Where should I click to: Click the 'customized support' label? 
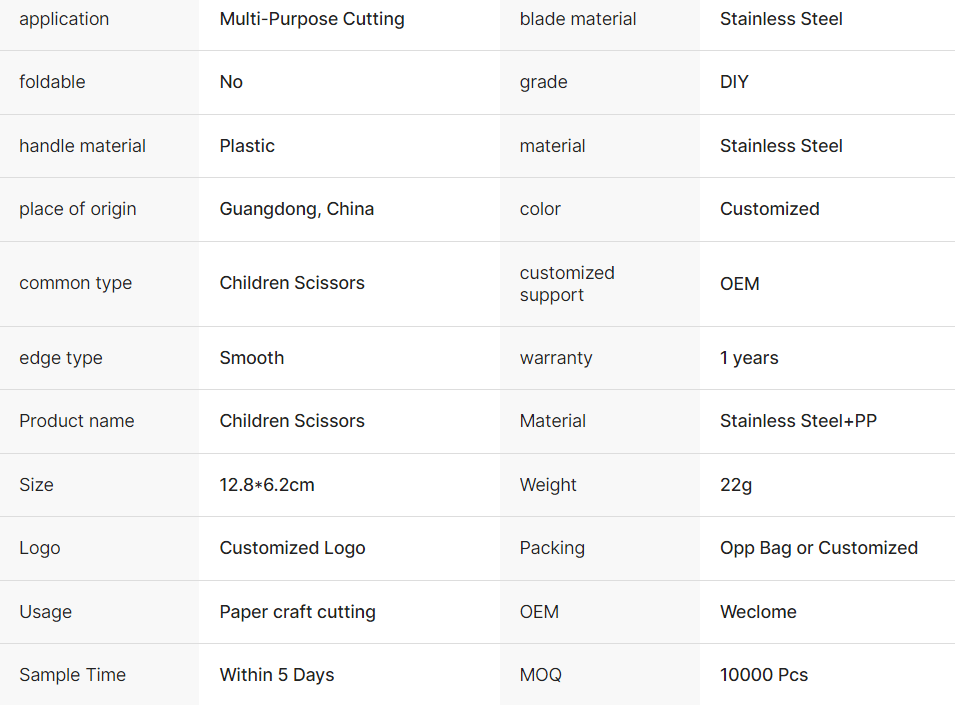[x=567, y=284]
